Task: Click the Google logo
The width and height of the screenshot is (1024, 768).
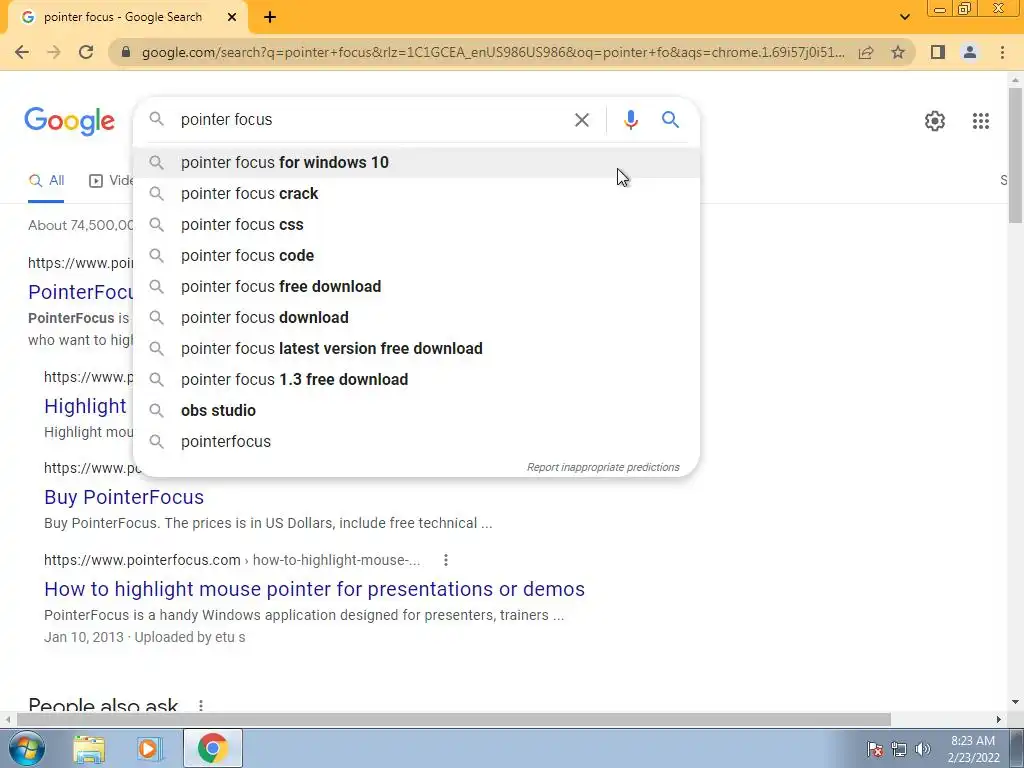Action: (70, 121)
